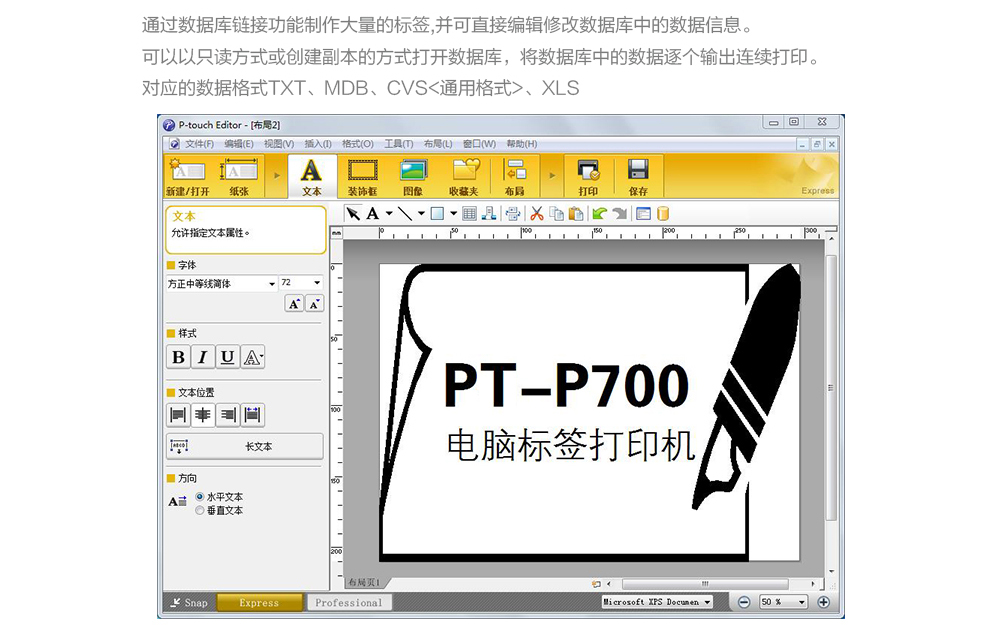The height and width of the screenshot is (625, 990).
Task: Increase font size with larger A button
Action: pos(294,304)
